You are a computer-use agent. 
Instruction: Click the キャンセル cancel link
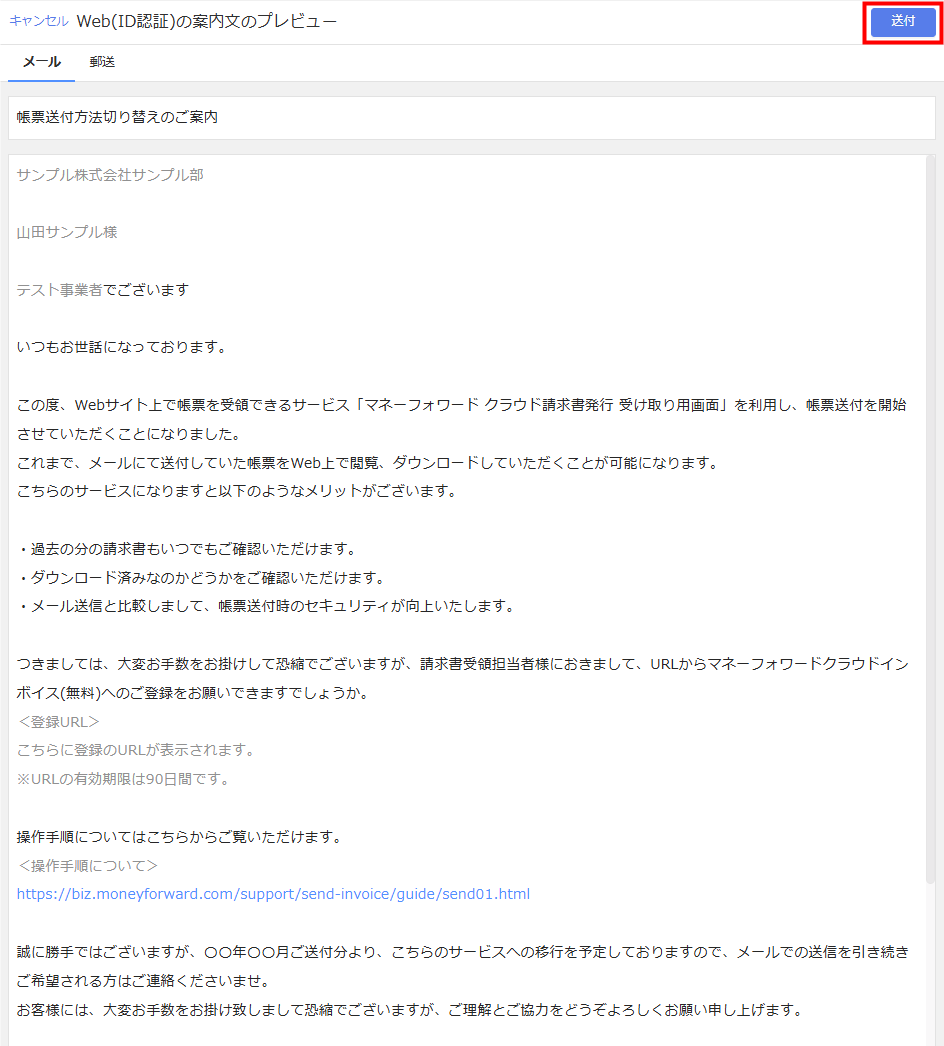pos(39,21)
